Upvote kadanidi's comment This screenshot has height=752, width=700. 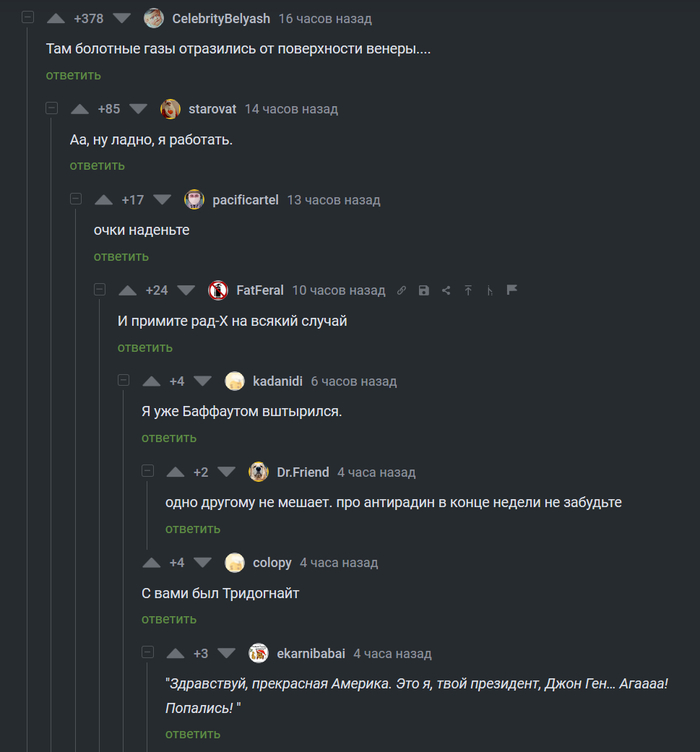152,381
